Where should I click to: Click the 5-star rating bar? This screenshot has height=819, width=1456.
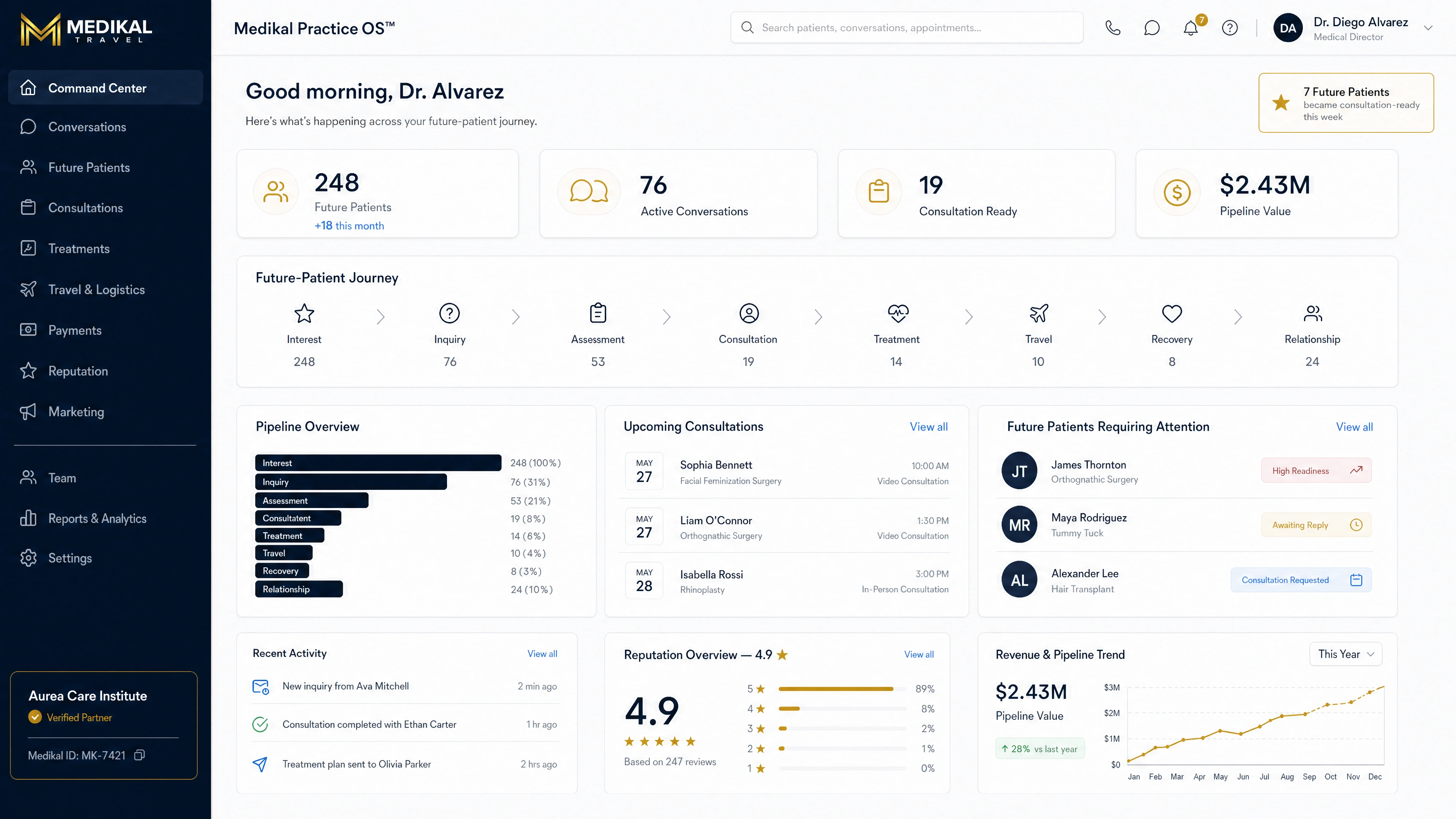843,689
